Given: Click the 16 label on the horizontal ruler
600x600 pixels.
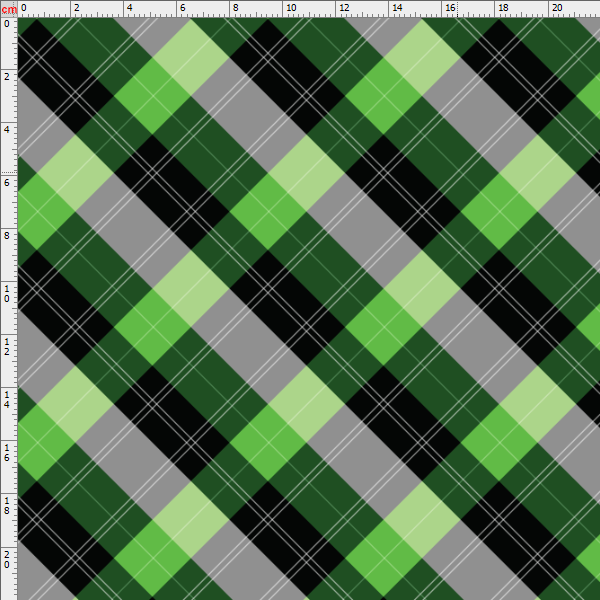Looking at the screenshot, I should pyautogui.click(x=450, y=8).
